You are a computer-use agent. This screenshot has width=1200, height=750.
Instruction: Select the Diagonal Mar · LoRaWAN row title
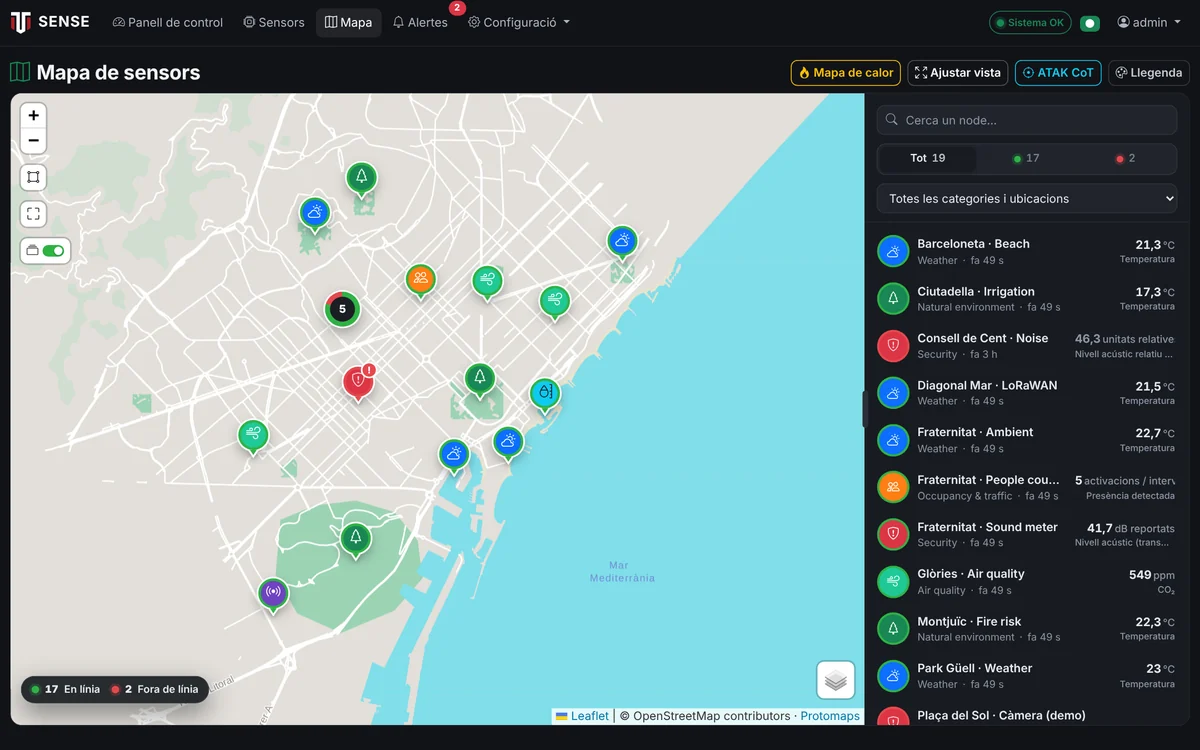pos(987,385)
